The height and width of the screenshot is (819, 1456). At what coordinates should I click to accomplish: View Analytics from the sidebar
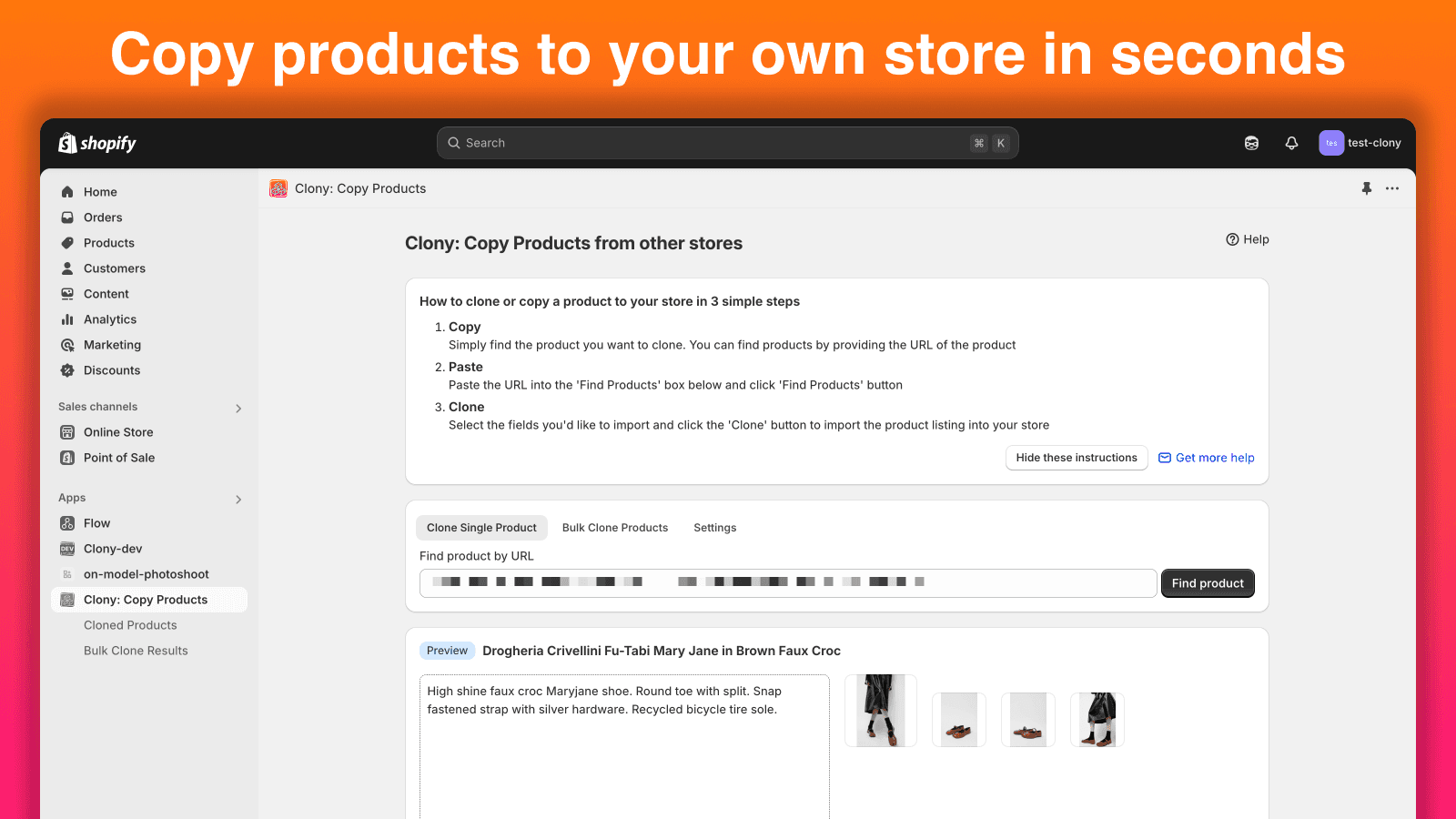click(110, 318)
